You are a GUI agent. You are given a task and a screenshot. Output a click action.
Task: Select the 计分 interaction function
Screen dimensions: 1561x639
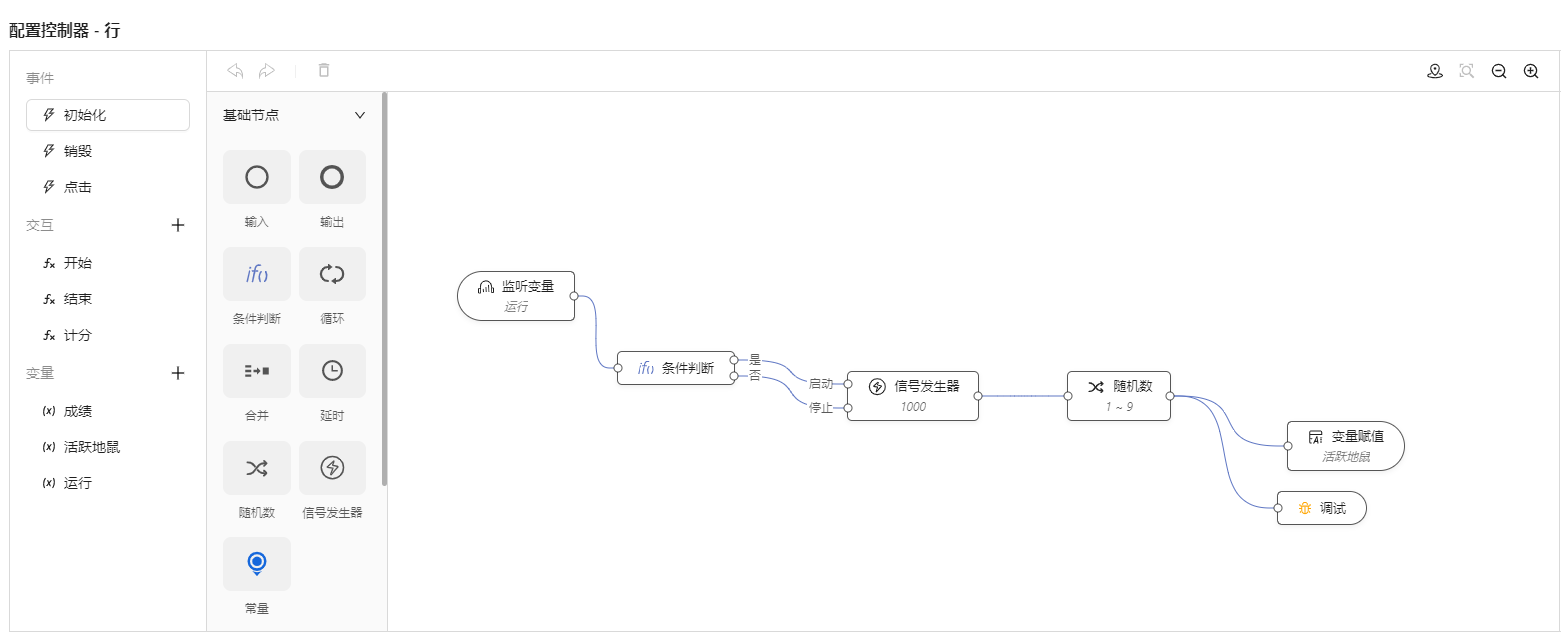78,335
